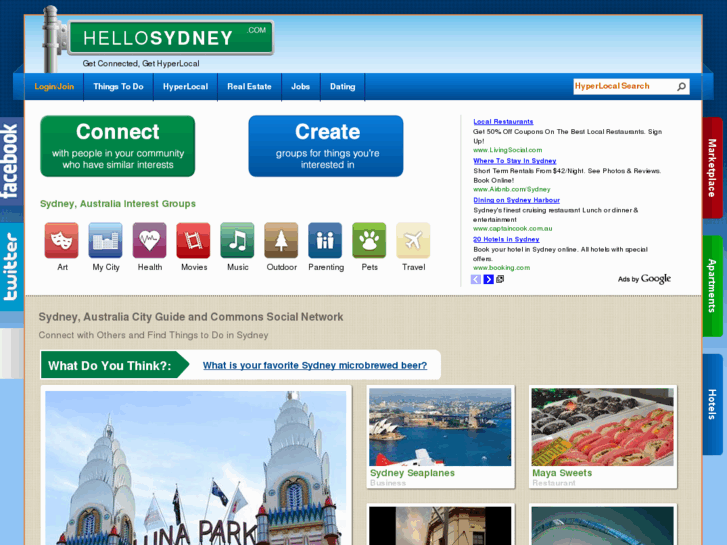Viewport: 727px width, 545px height.
Task: Open the Outdoor group icon
Action: [x=281, y=240]
